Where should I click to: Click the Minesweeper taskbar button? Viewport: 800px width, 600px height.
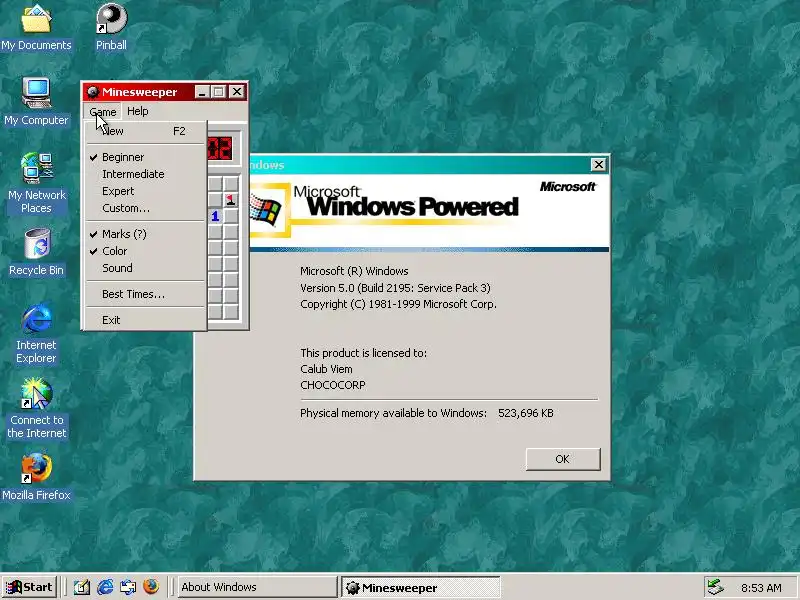click(x=420, y=588)
